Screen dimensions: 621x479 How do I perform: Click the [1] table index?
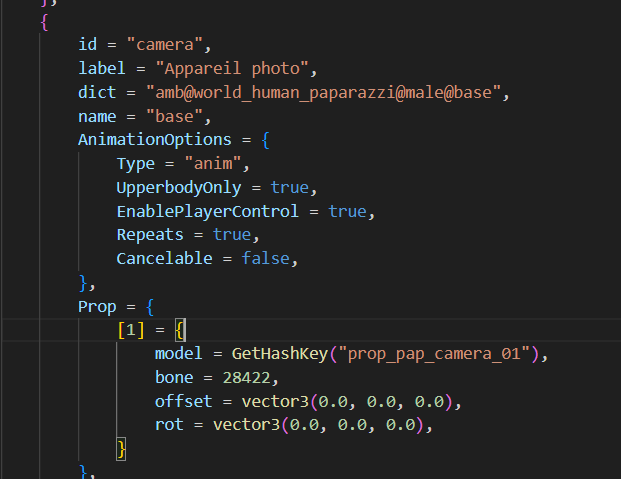click(131, 331)
